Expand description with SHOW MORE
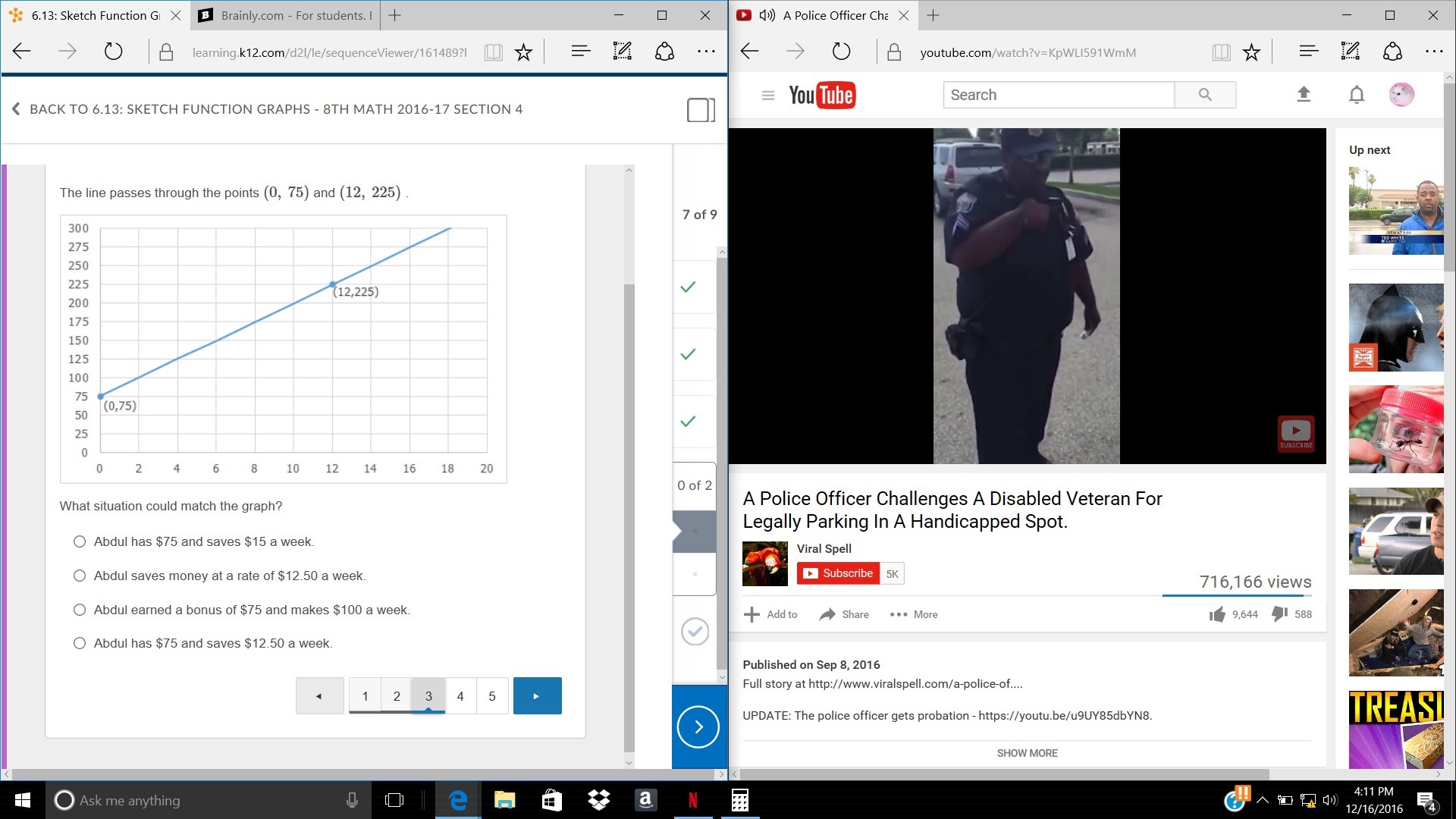Image resolution: width=1456 pixels, height=819 pixels. (x=1027, y=753)
